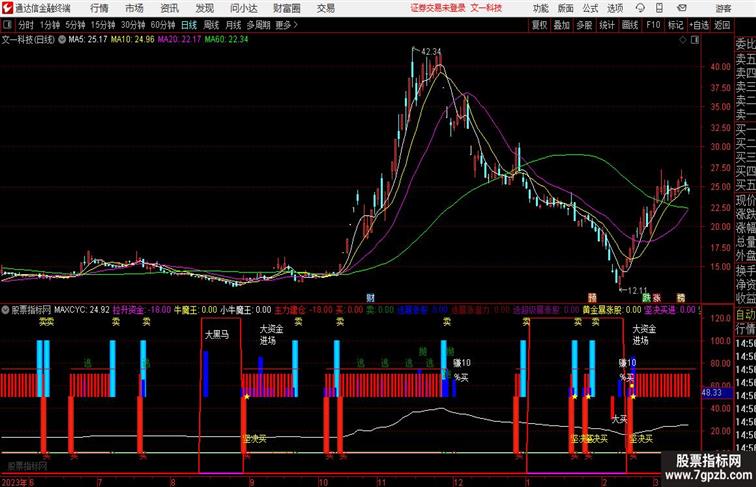Open the 市场 menu

coord(134,8)
